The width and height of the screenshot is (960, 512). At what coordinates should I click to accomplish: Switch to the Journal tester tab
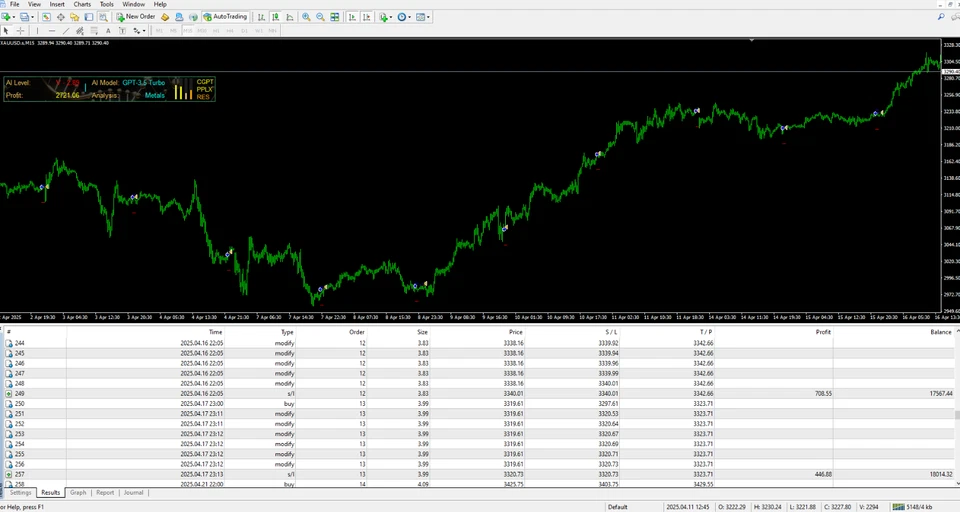click(133, 492)
